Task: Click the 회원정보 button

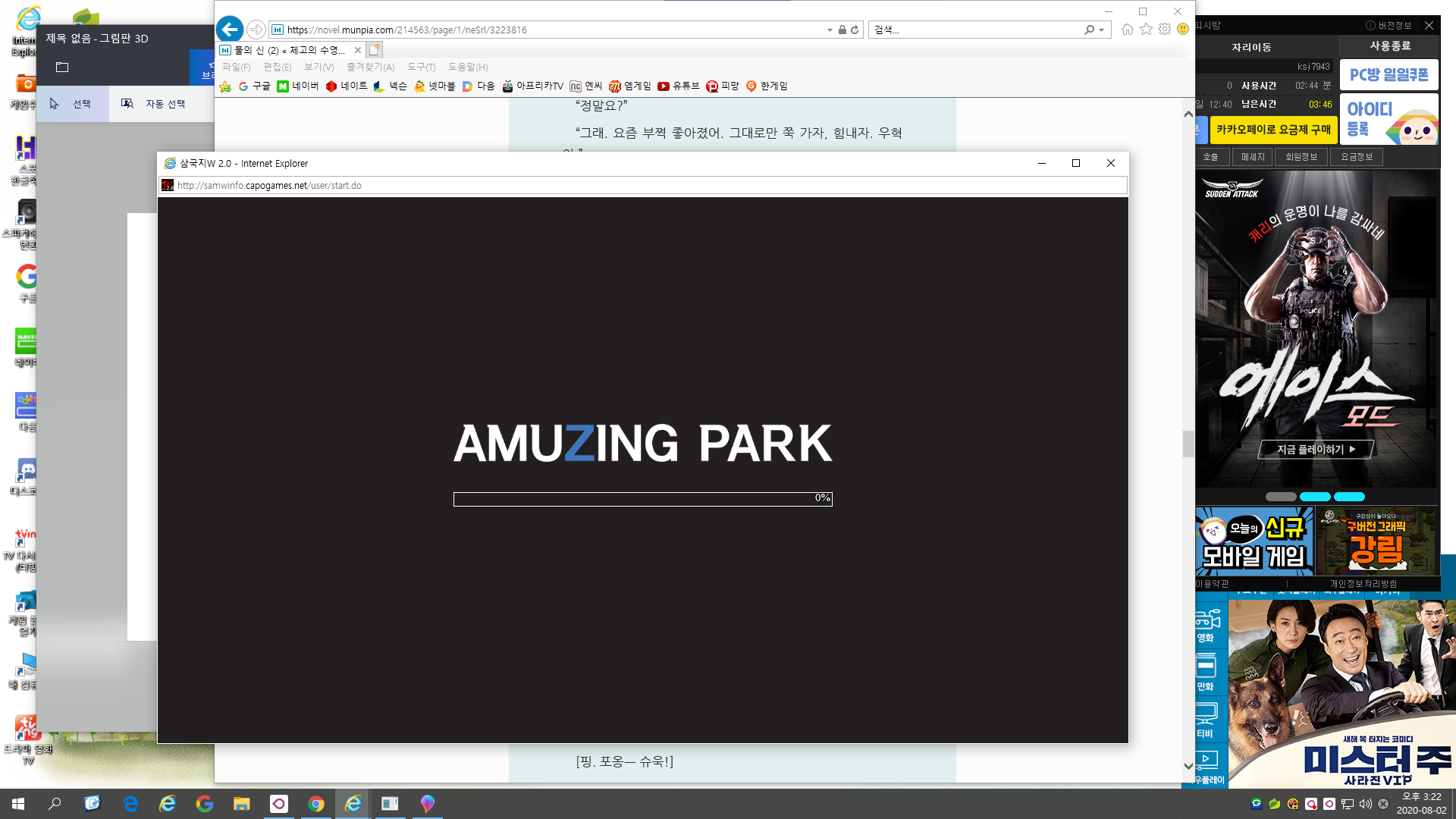Action: [1301, 157]
